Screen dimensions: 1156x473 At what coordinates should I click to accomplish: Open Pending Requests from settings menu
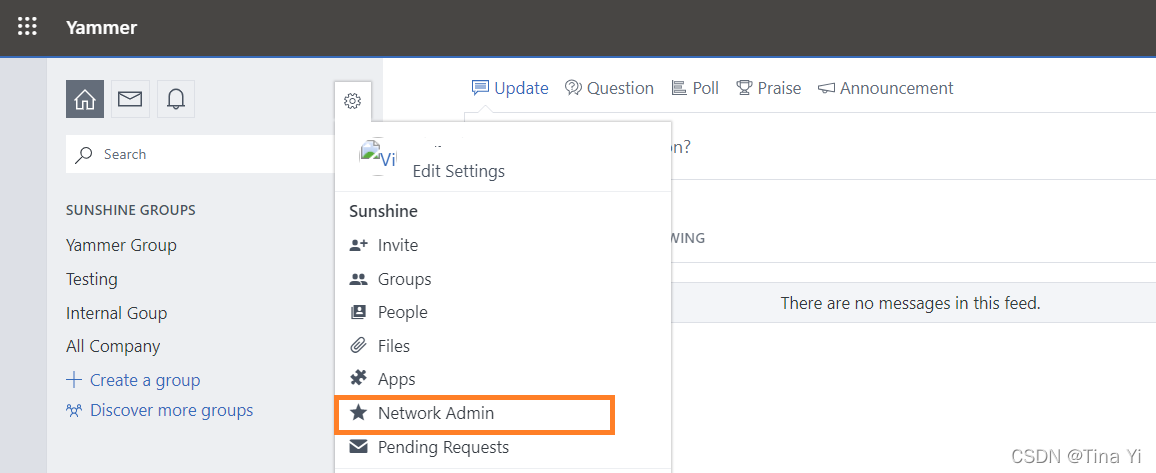tap(443, 447)
